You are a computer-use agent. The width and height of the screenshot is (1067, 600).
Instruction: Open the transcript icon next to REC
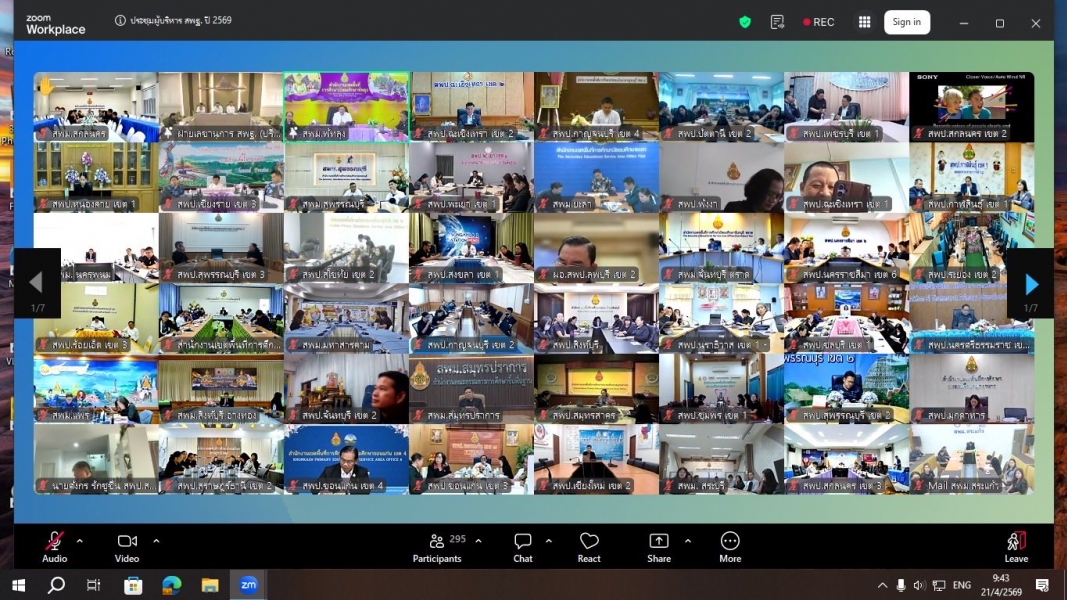click(x=777, y=22)
